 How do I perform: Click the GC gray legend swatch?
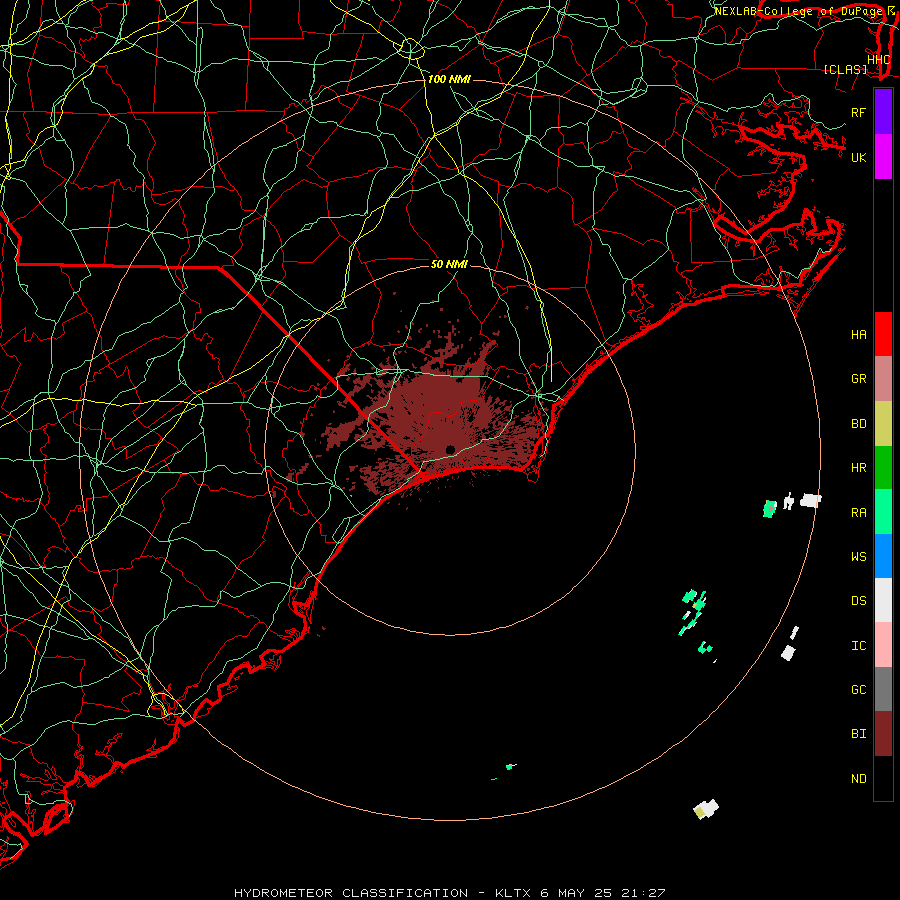pyautogui.click(x=883, y=689)
